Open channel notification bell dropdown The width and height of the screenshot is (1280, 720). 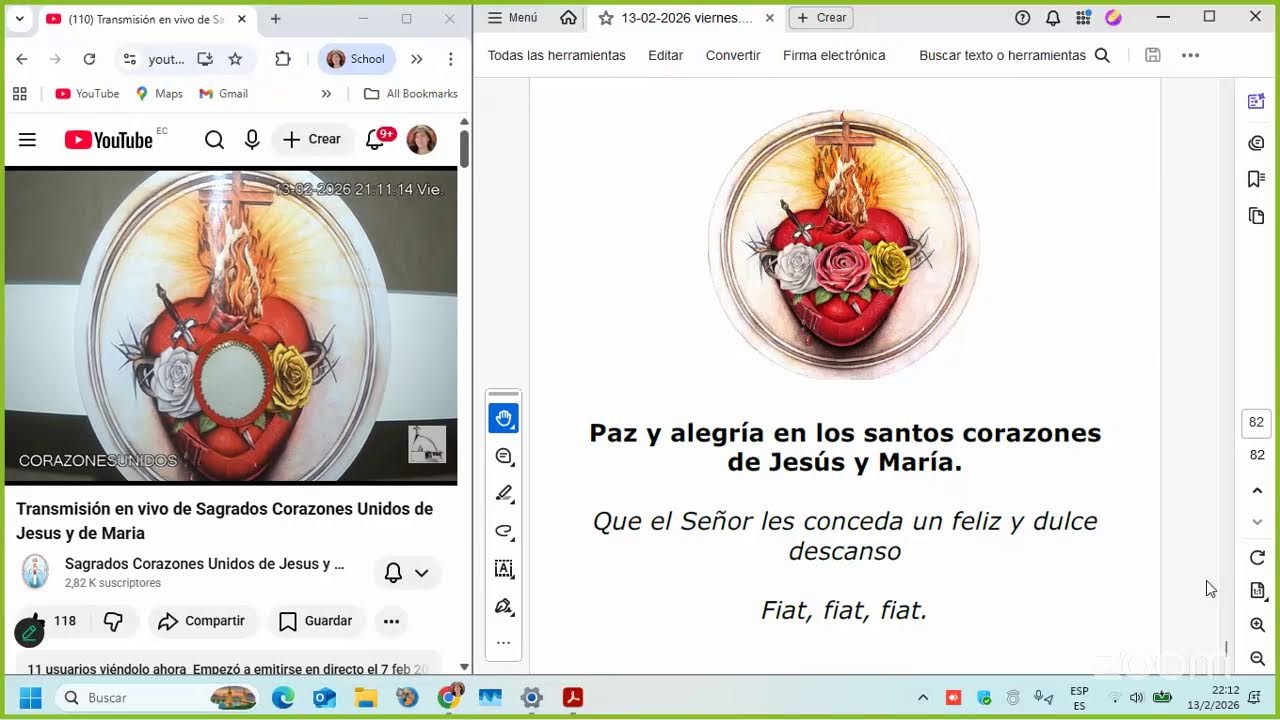coord(407,573)
